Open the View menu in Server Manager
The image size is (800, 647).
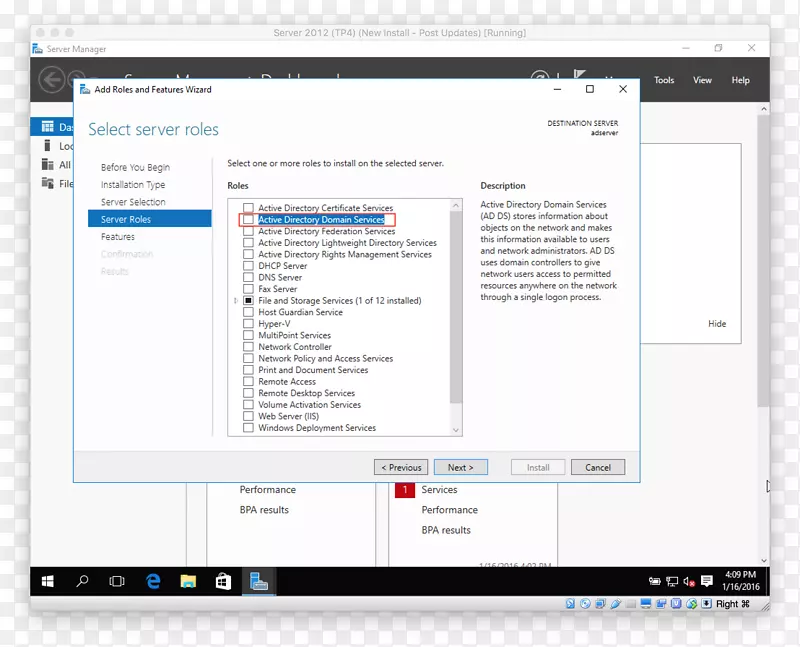coord(702,80)
